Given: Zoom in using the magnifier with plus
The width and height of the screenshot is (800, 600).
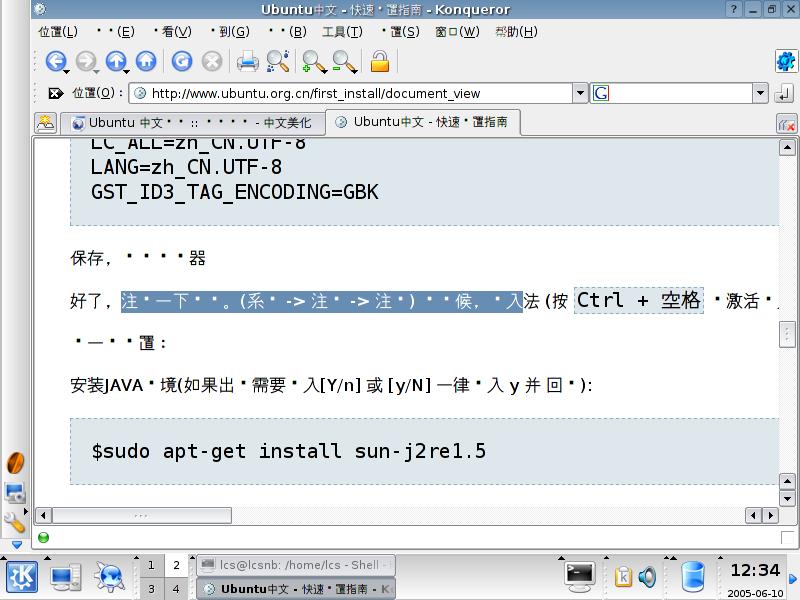Looking at the screenshot, I should click(314, 62).
